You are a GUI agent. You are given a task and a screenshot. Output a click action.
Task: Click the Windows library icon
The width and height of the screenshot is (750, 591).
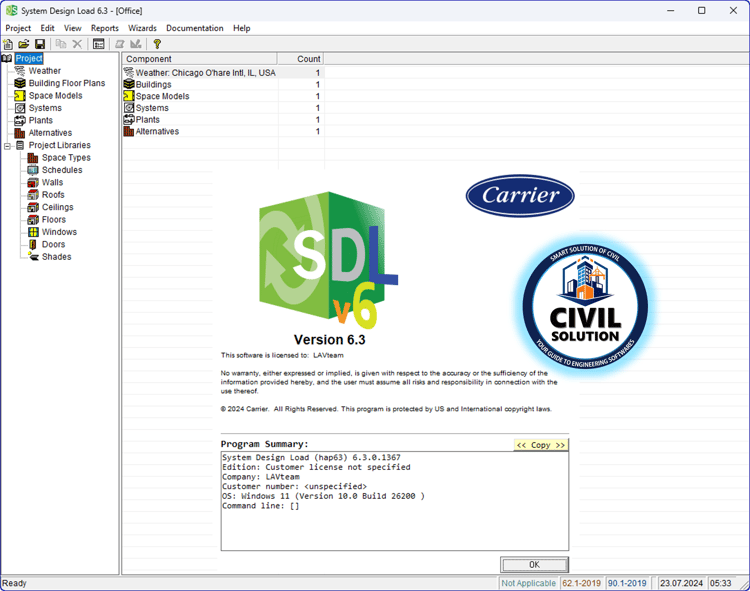tap(33, 232)
